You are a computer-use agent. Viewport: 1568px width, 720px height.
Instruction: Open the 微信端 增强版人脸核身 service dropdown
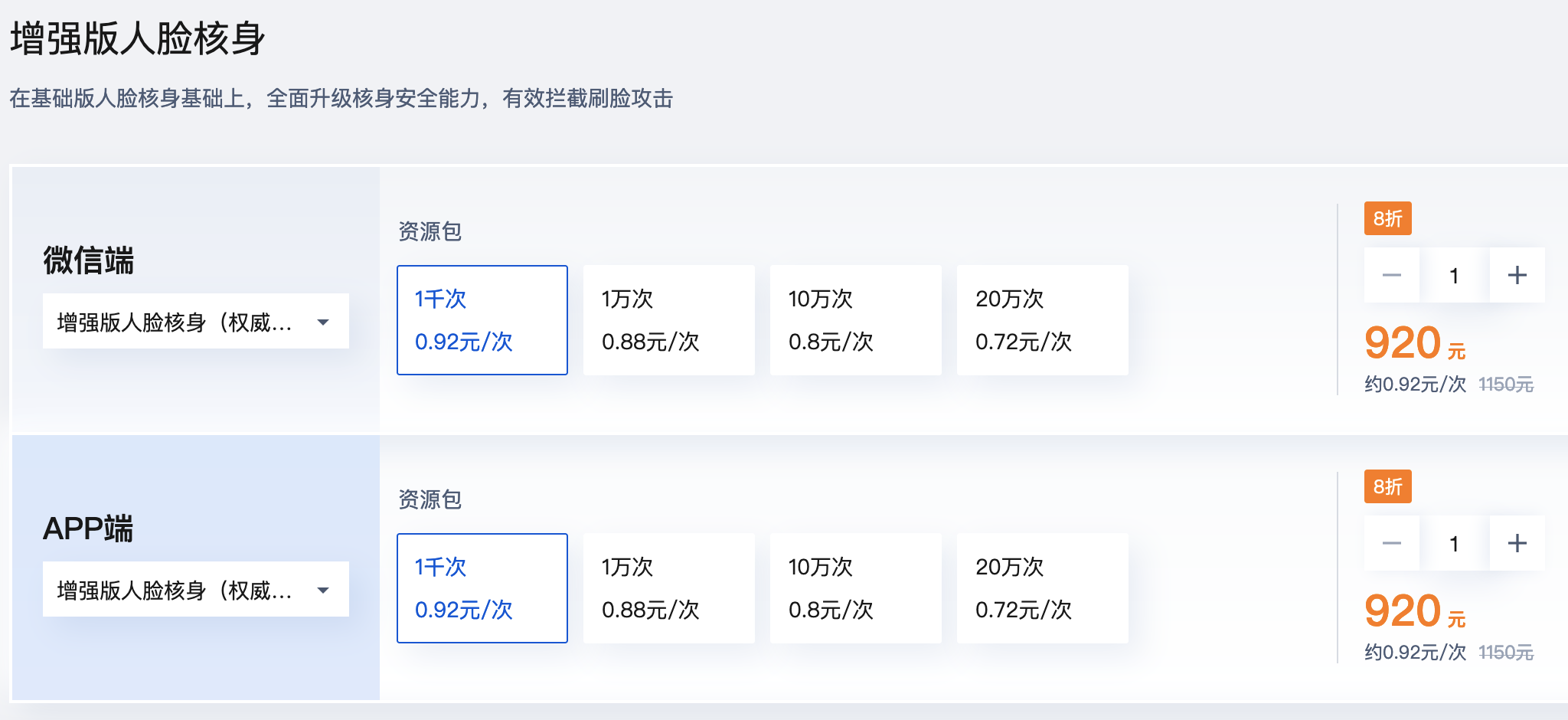(x=195, y=320)
